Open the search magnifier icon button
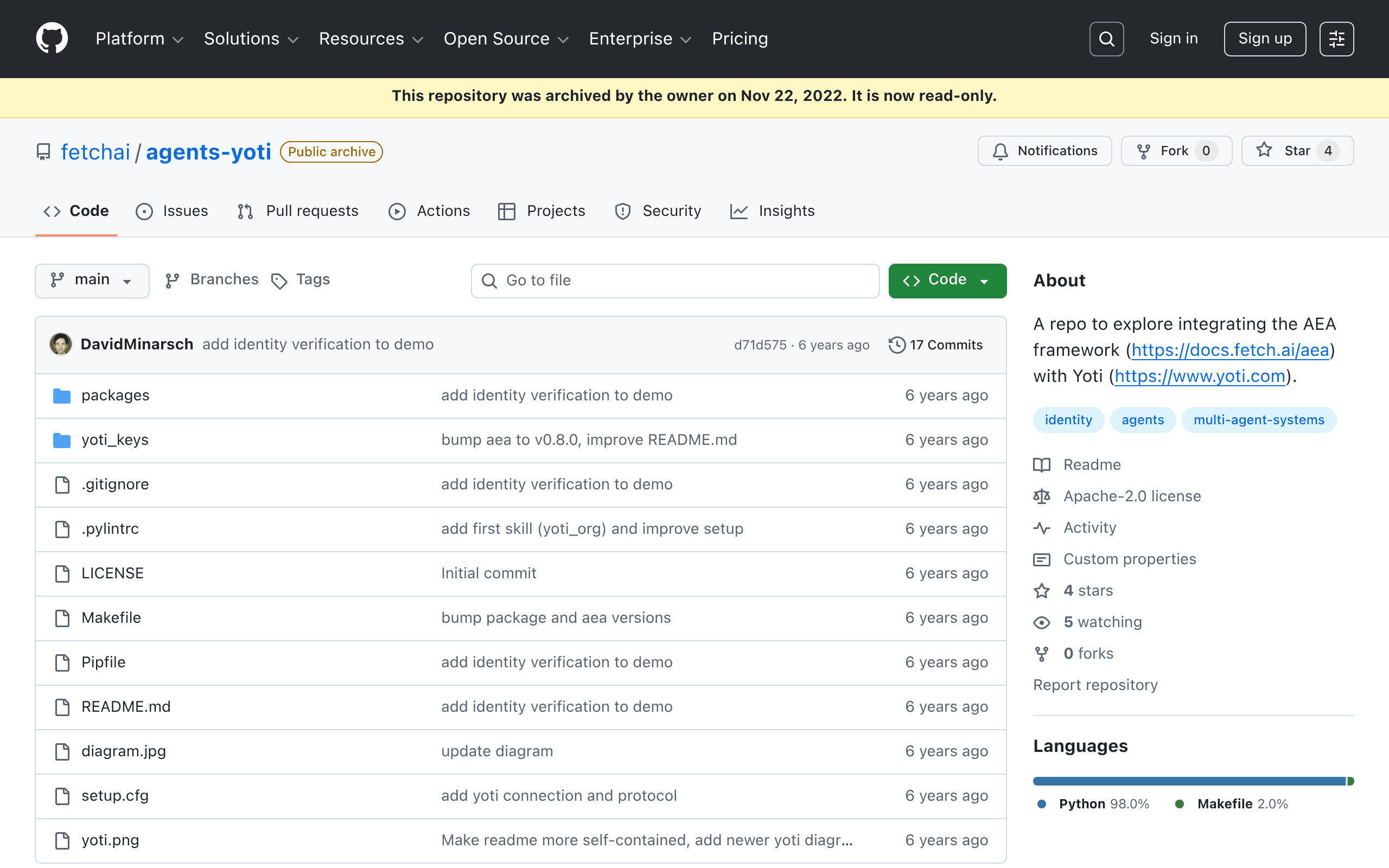Screen dimensions: 1389x868 (x=1106, y=39)
